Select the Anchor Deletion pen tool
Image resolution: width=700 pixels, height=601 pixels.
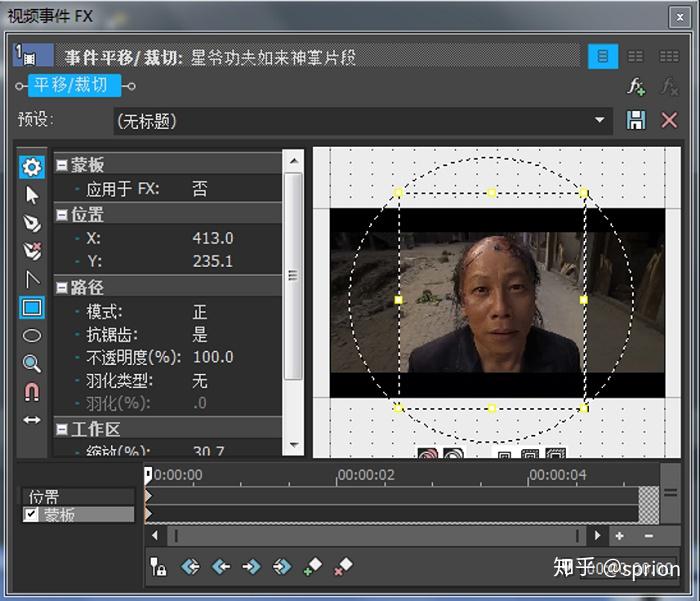(32, 251)
